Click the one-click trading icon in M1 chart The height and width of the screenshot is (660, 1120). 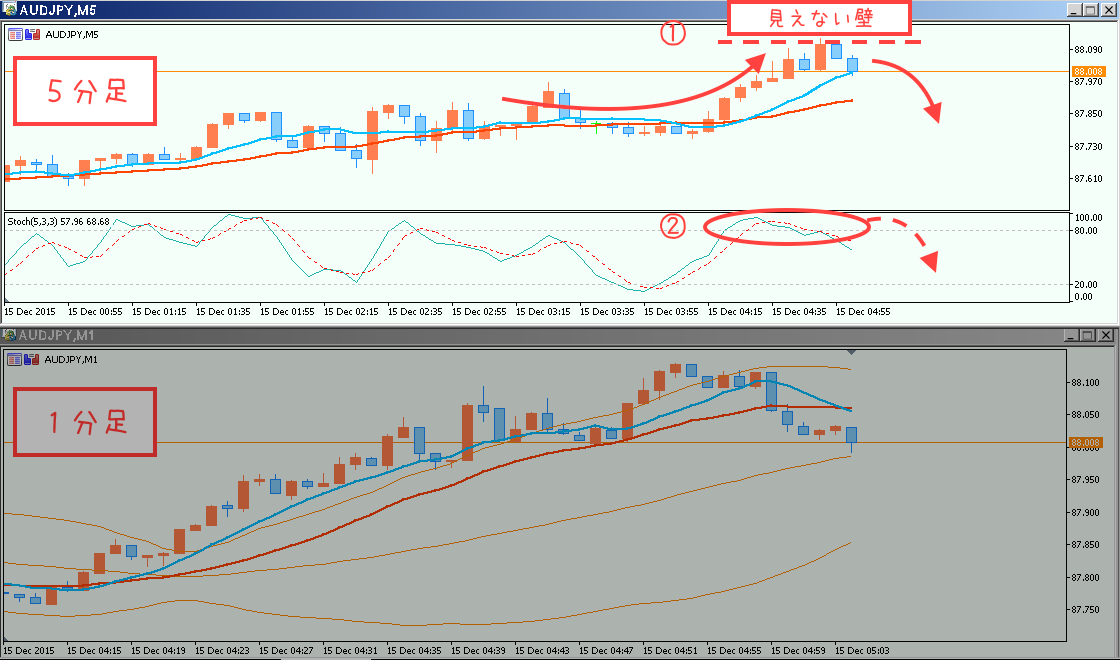coord(15,359)
